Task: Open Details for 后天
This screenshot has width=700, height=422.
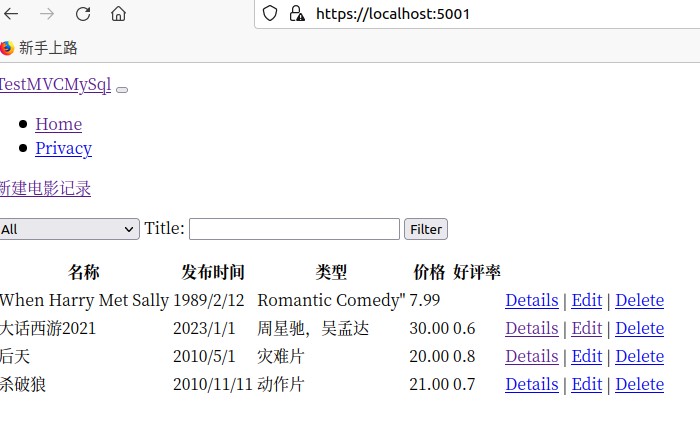Action: point(532,356)
